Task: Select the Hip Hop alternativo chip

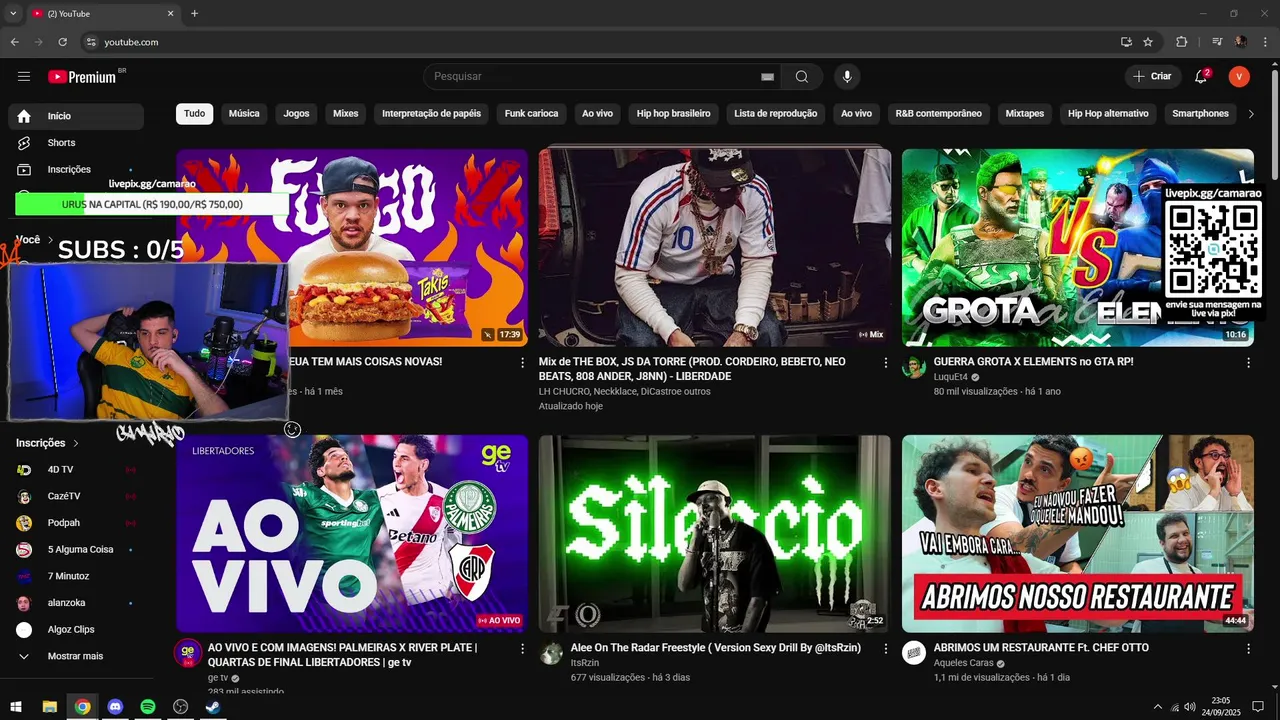Action: tap(1108, 114)
